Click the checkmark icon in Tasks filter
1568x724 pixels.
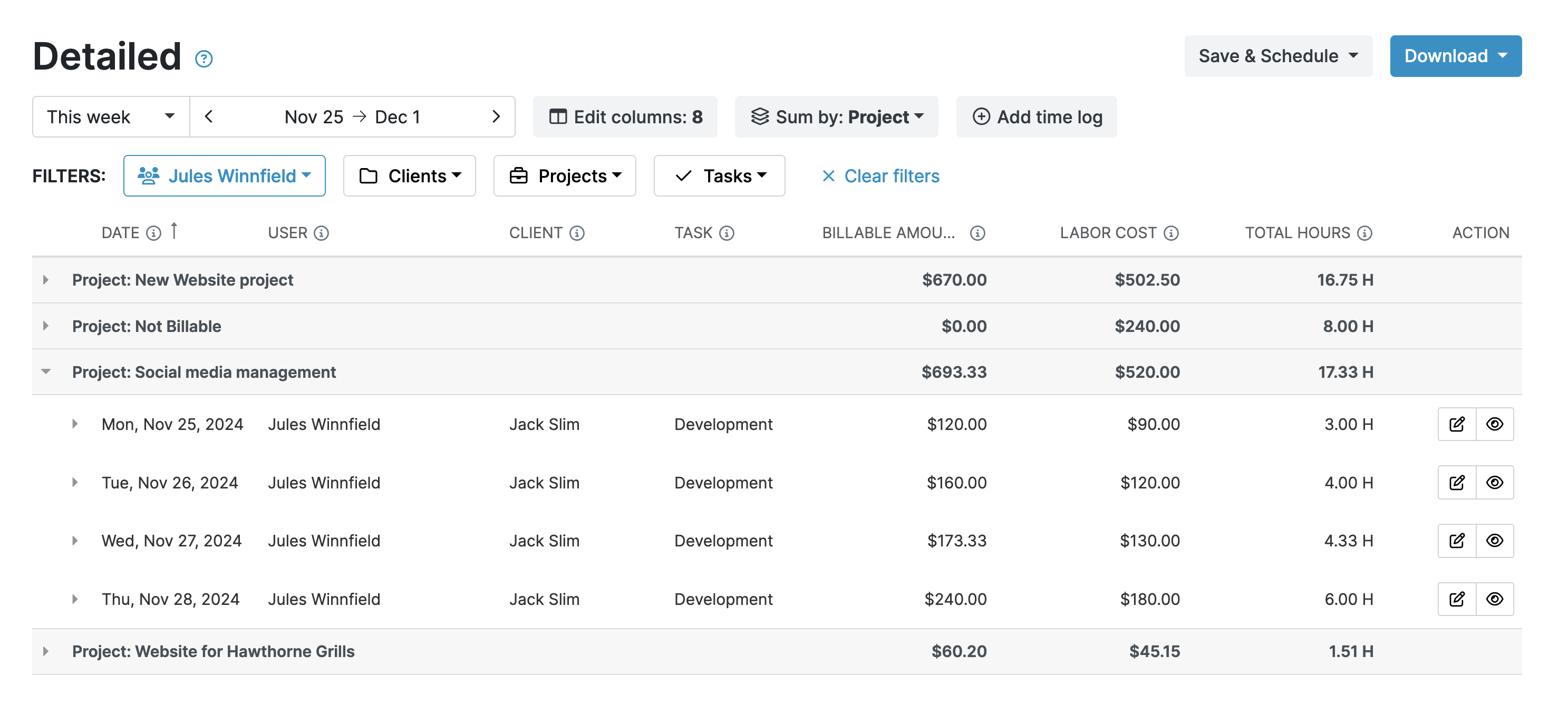click(x=683, y=175)
